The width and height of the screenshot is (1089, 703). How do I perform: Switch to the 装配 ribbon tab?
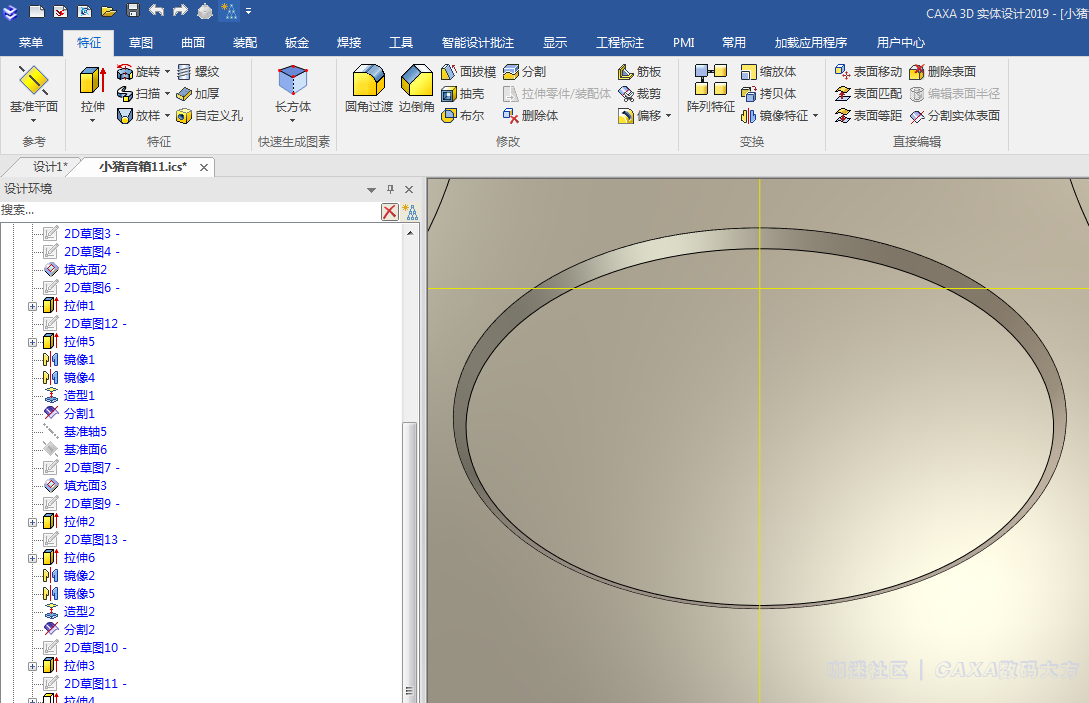tap(245, 42)
